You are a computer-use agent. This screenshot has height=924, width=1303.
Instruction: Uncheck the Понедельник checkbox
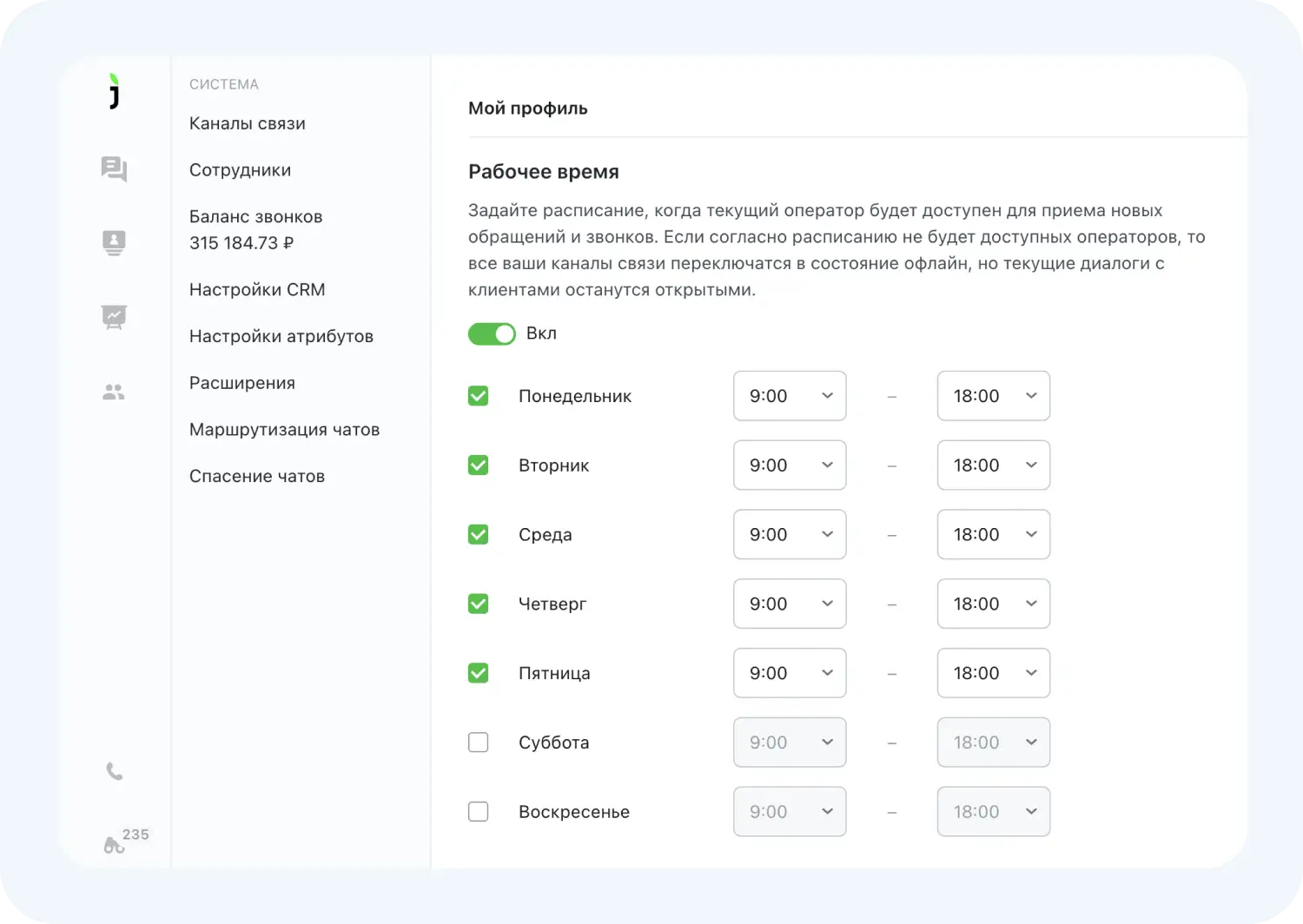pyautogui.click(x=478, y=396)
